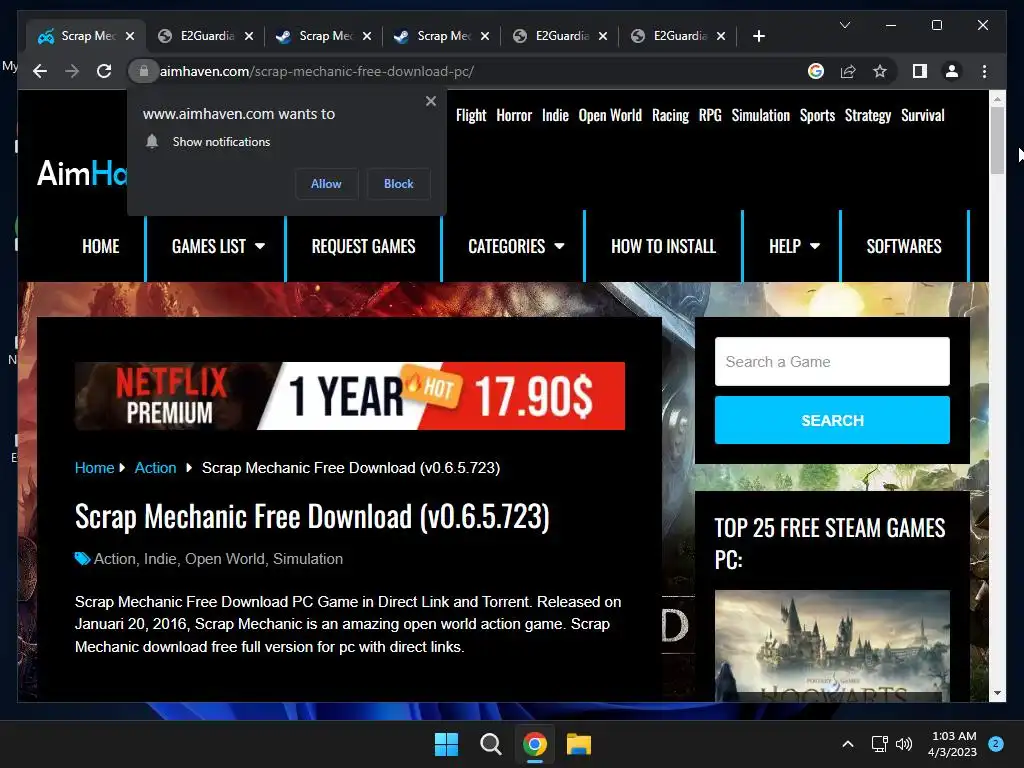Open Chrome's three-dot menu
This screenshot has width=1024, height=768.
(984, 71)
